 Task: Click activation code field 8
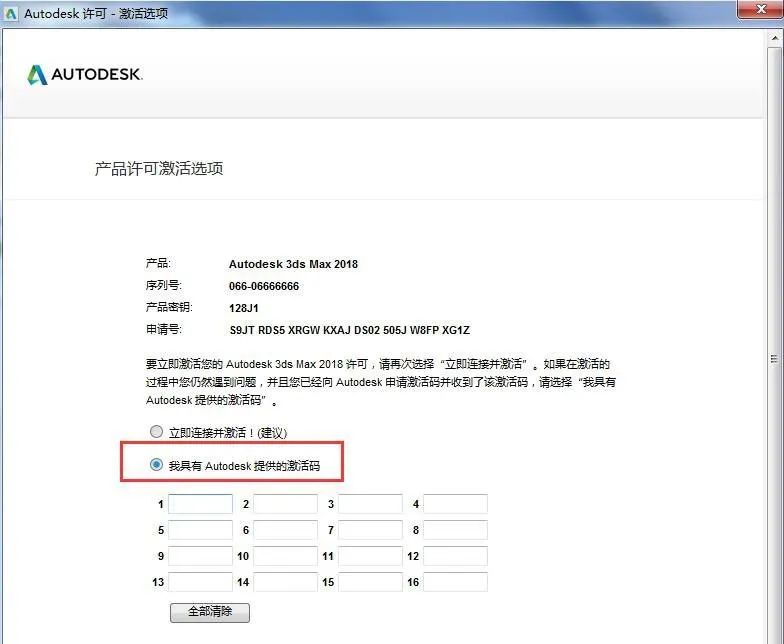456,530
